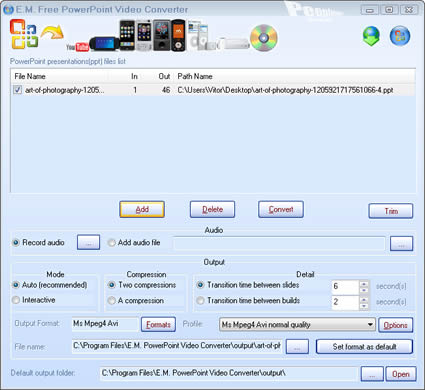Click the Microsoft Office logo icon
The width and height of the screenshot is (425, 390).
click(23, 34)
